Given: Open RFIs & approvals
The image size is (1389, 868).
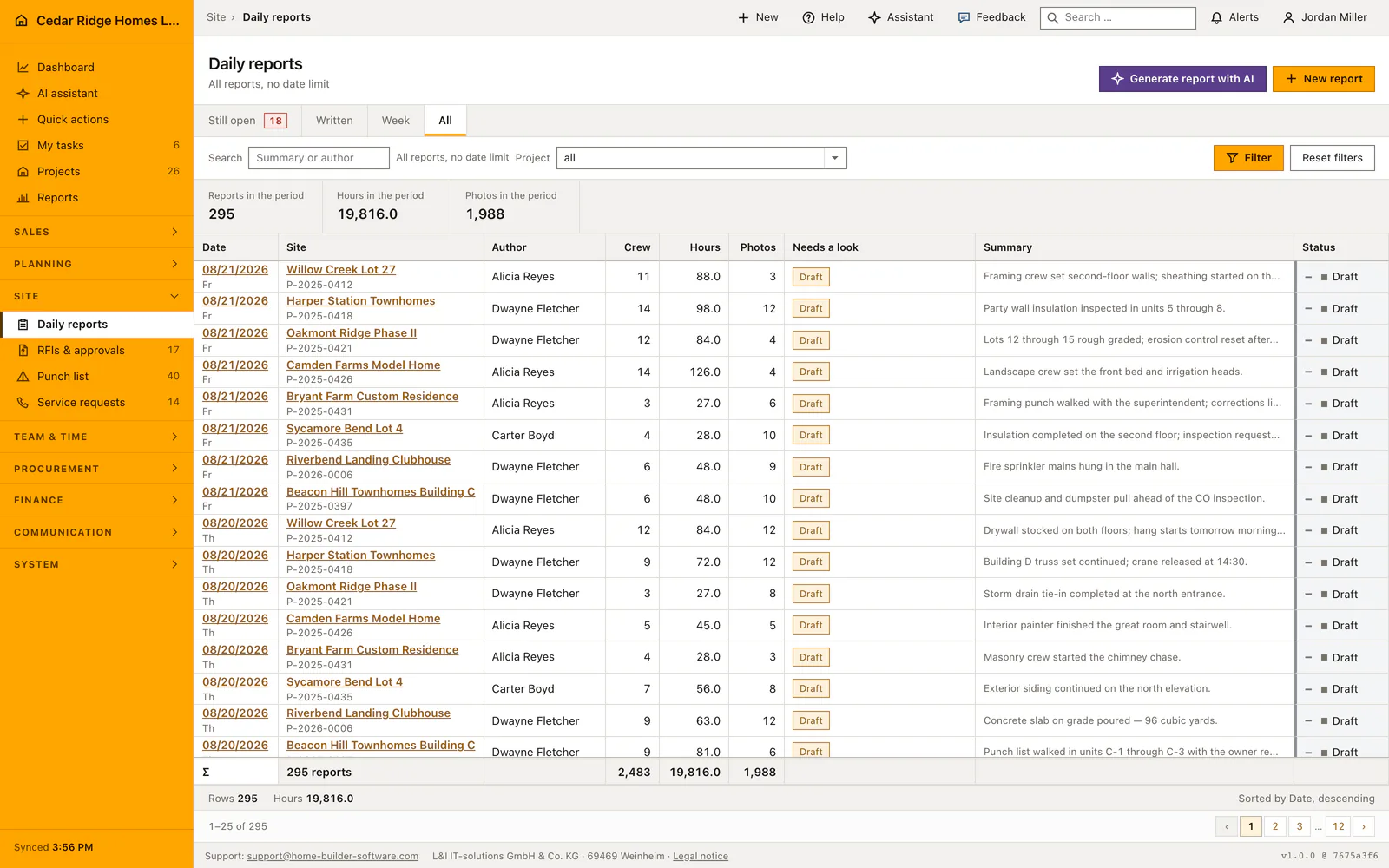Looking at the screenshot, I should (96, 351).
